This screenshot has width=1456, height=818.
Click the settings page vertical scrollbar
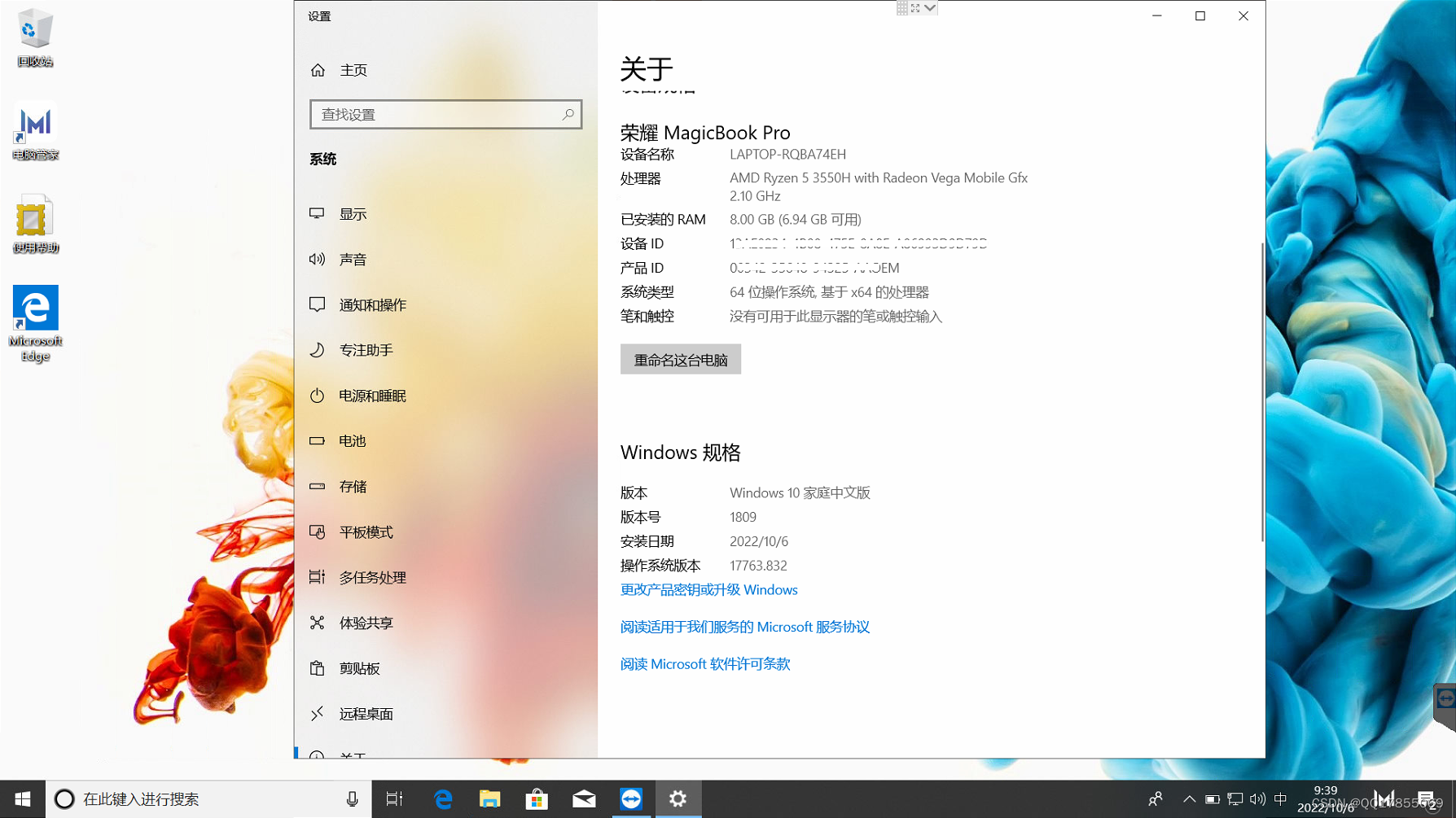1262,392
